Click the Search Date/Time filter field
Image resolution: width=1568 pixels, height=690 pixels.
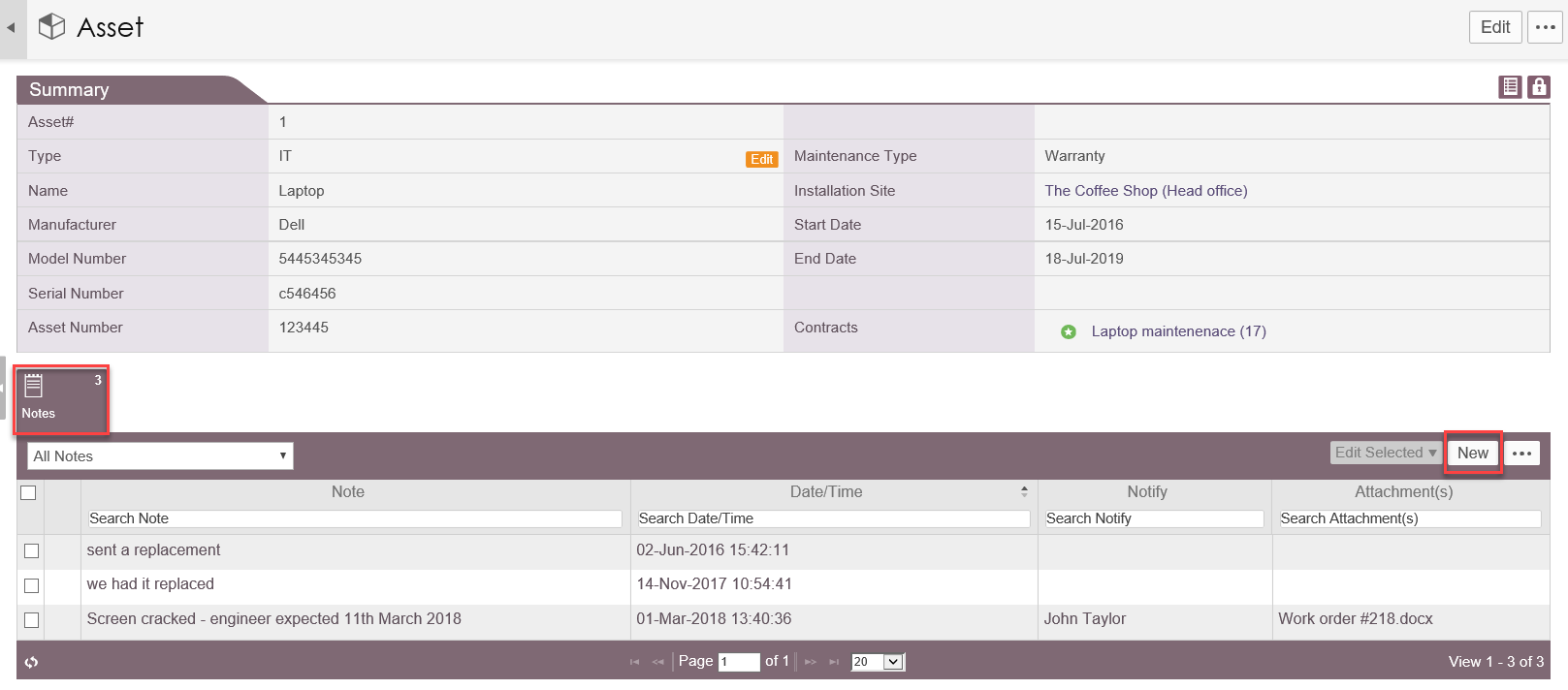(x=834, y=518)
